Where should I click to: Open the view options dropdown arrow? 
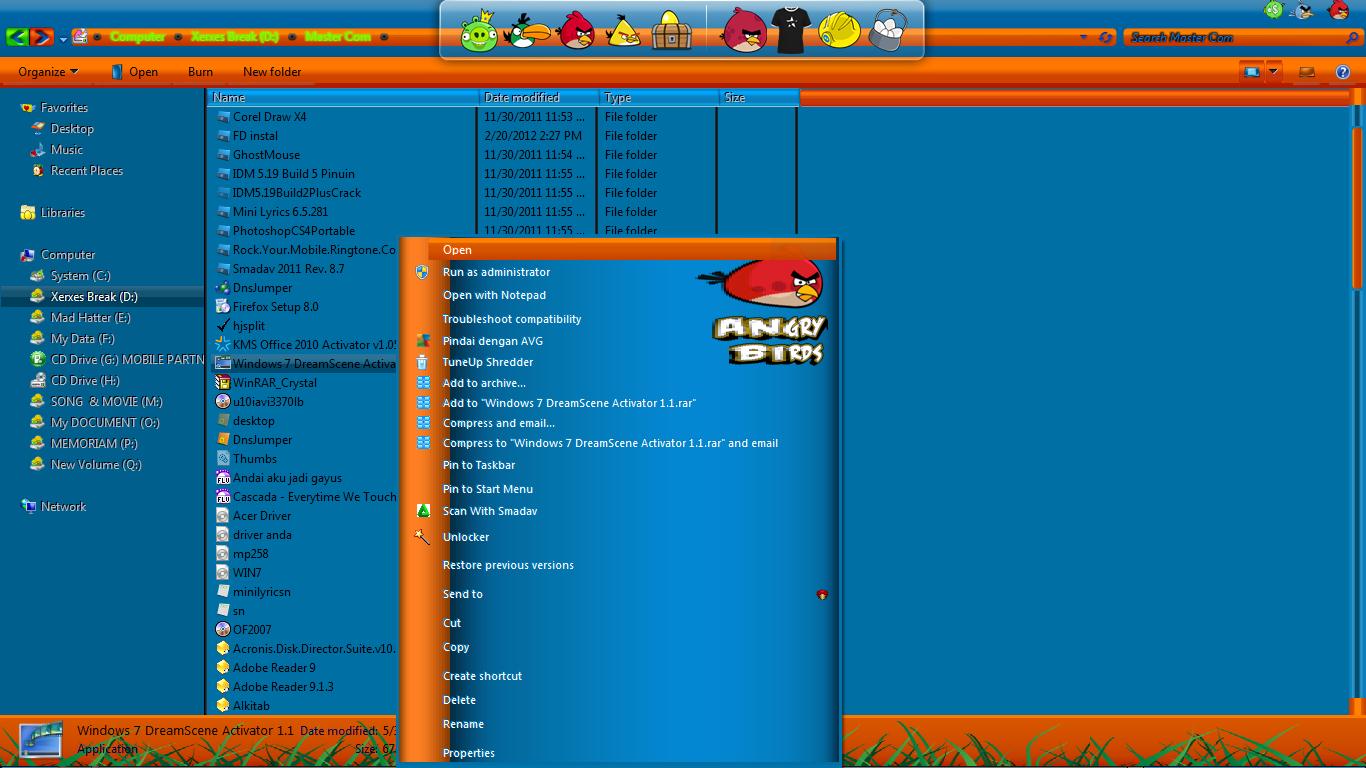(x=1273, y=72)
